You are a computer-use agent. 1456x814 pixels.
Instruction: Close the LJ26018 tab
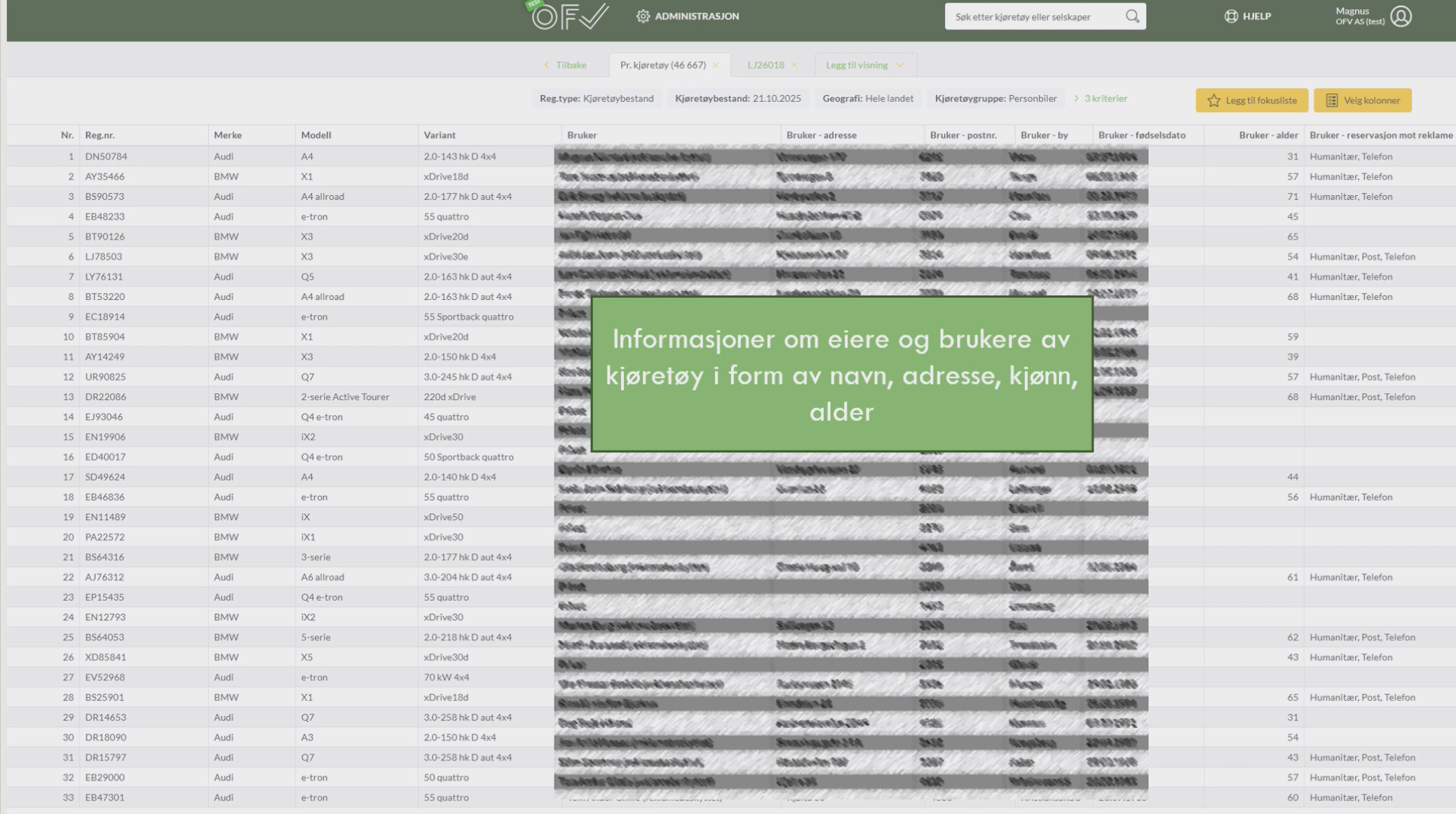click(794, 66)
